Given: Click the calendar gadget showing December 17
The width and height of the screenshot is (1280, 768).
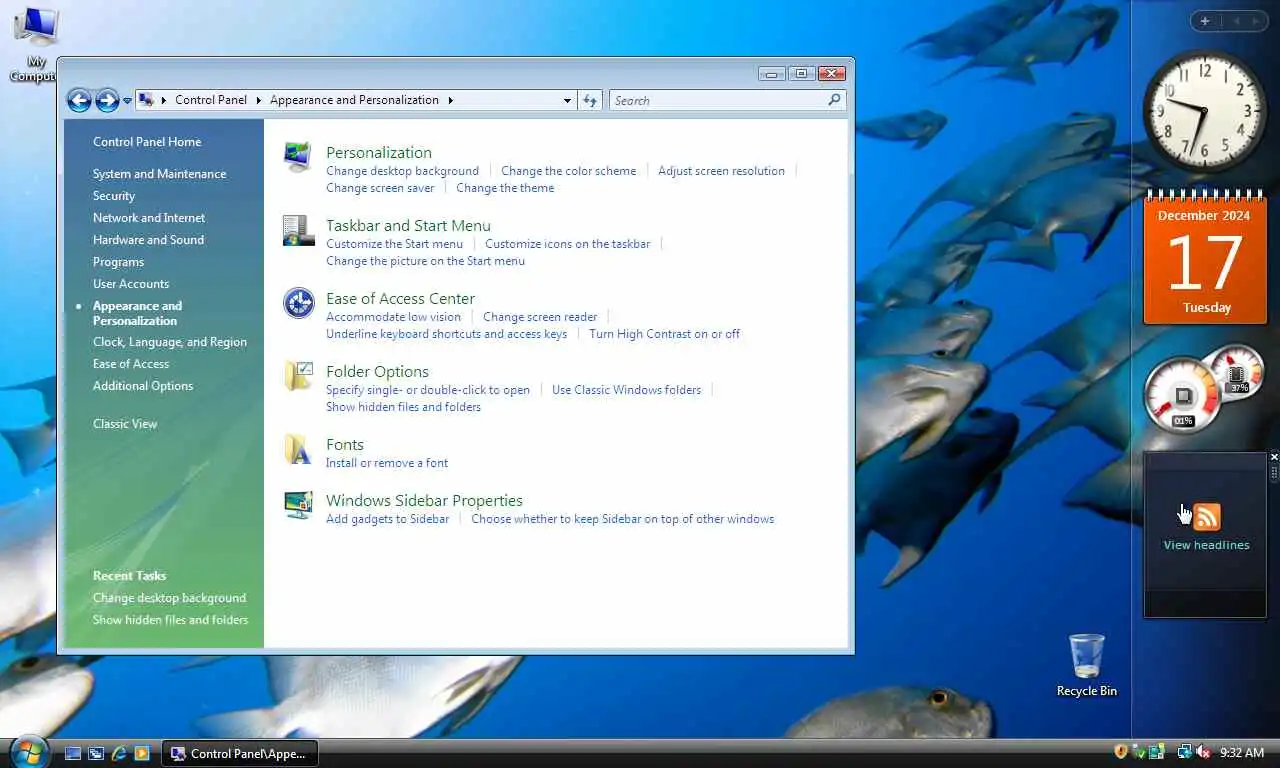Looking at the screenshot, I should click(x=1205, y=257).
